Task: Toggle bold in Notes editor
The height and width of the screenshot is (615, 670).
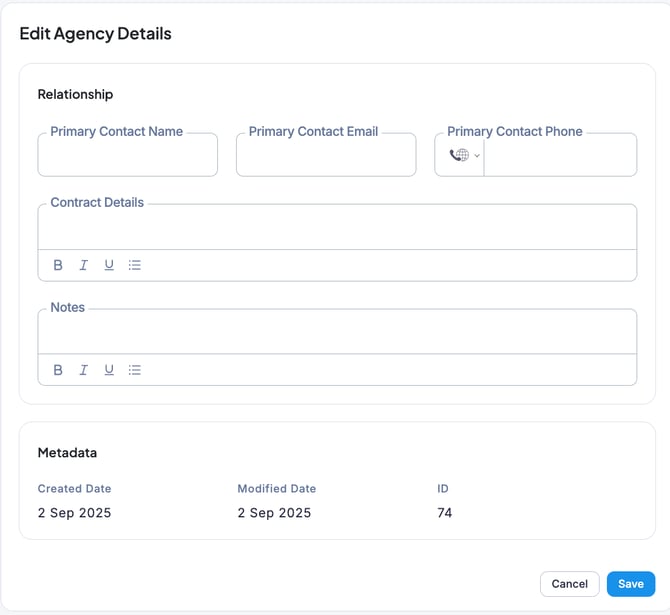Action: (58, 370)
